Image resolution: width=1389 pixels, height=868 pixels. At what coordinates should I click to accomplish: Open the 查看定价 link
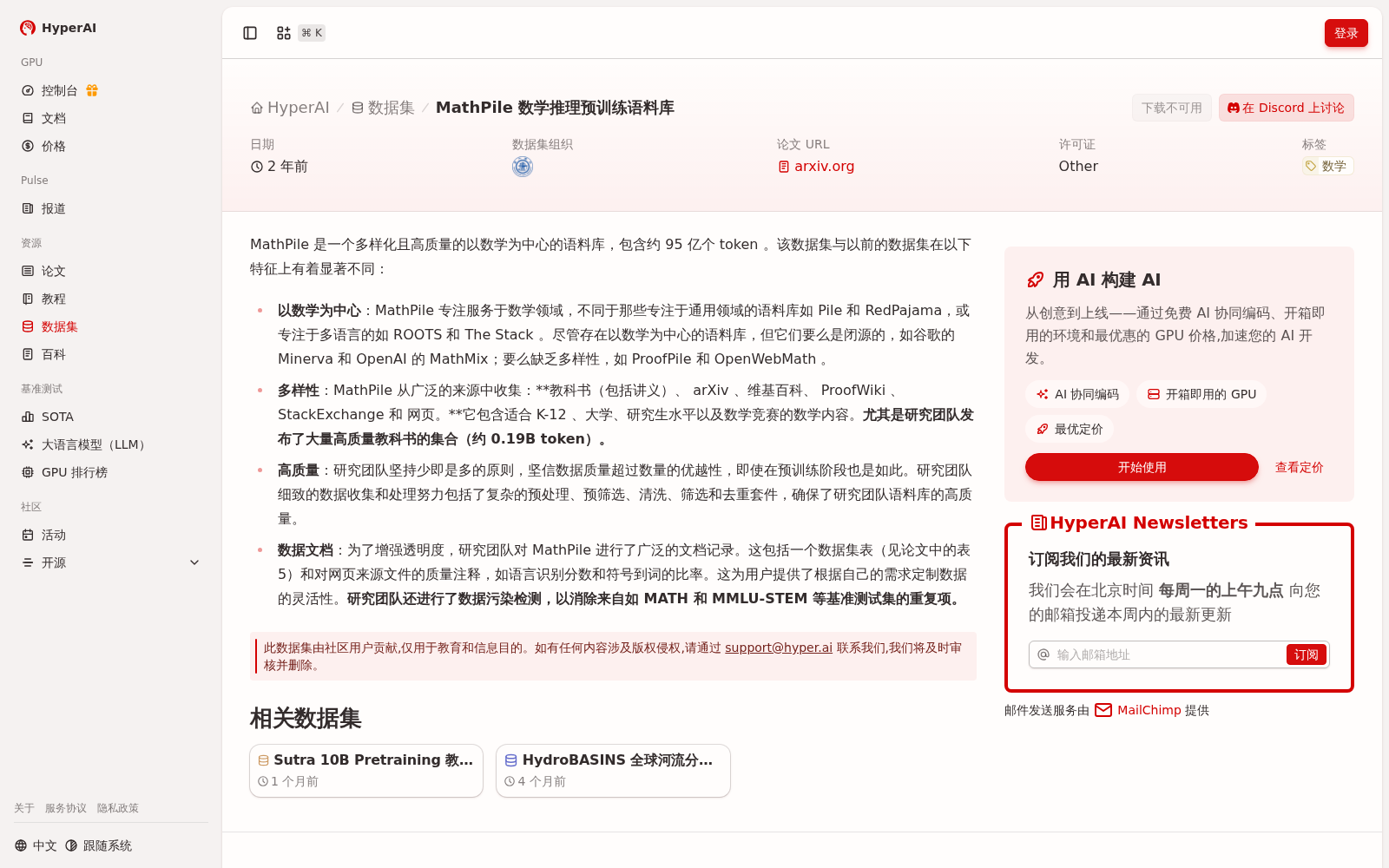[1299, 467]
